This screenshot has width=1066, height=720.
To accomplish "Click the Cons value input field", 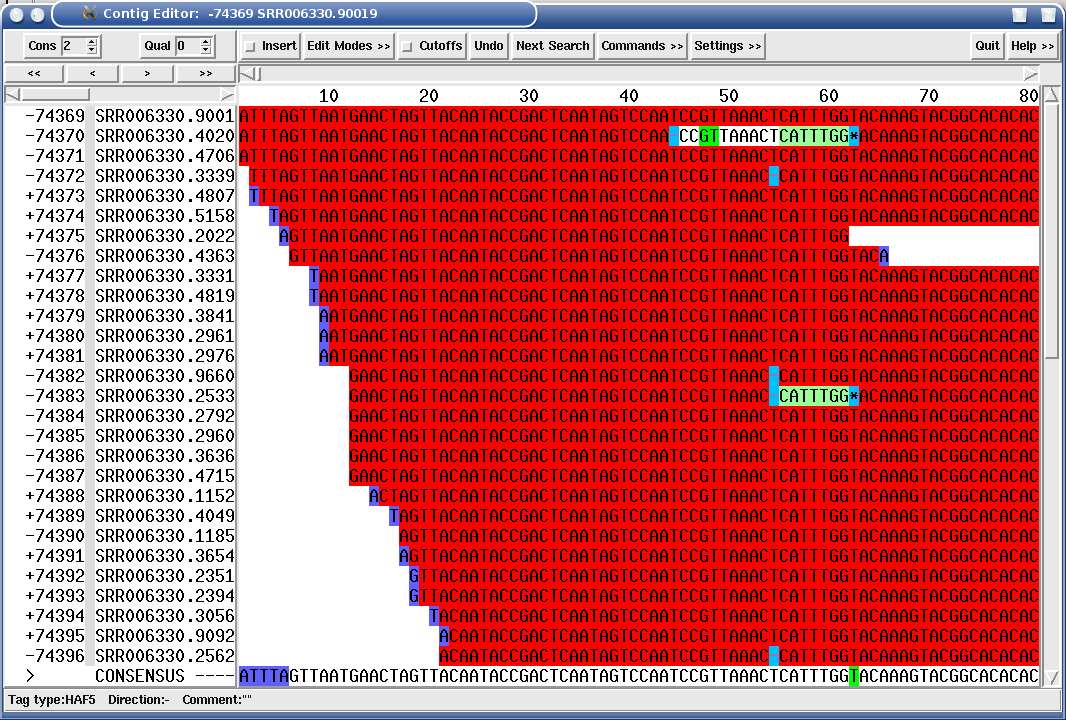I will (73, 46).
